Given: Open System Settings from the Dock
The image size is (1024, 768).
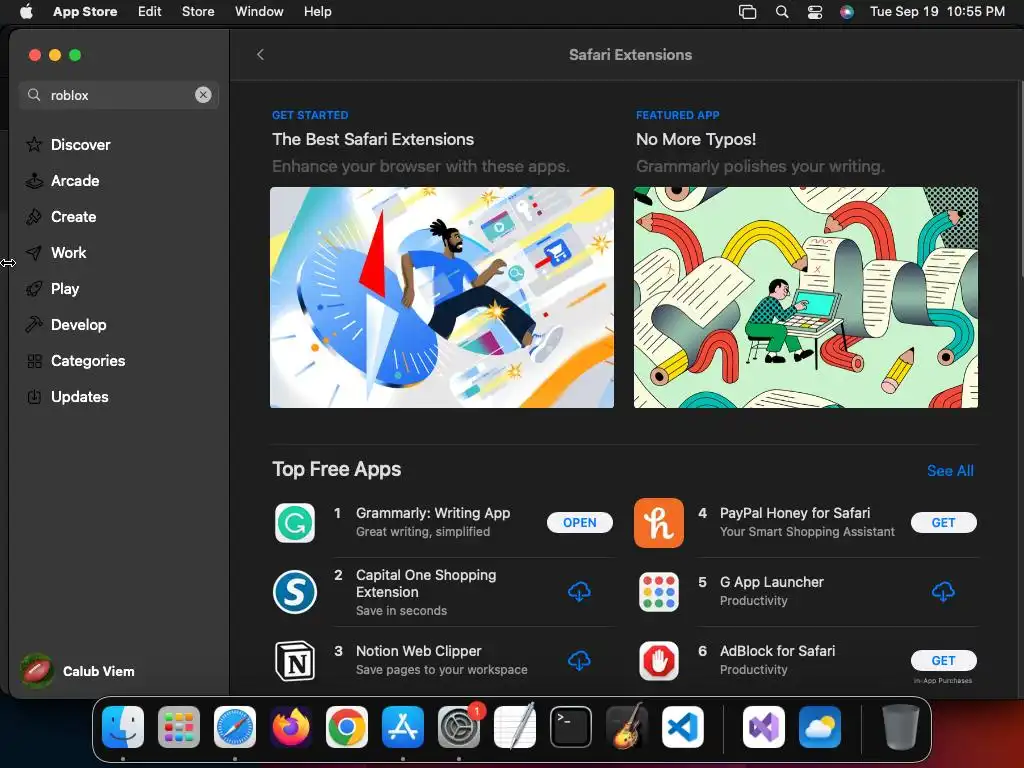Looking at the screenshot, I should tap(458, 727).
